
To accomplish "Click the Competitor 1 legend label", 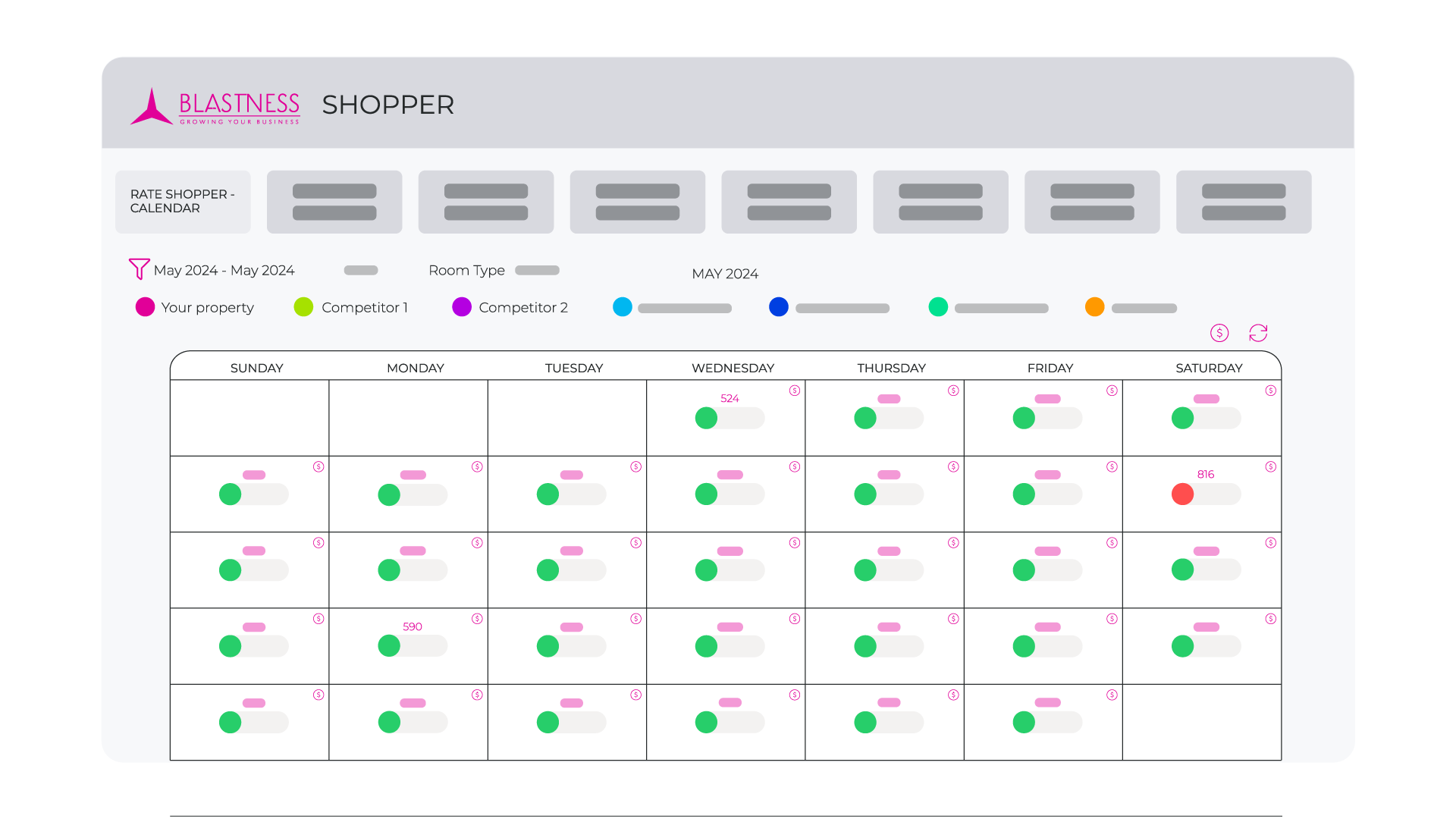I will tap(364, 308).
